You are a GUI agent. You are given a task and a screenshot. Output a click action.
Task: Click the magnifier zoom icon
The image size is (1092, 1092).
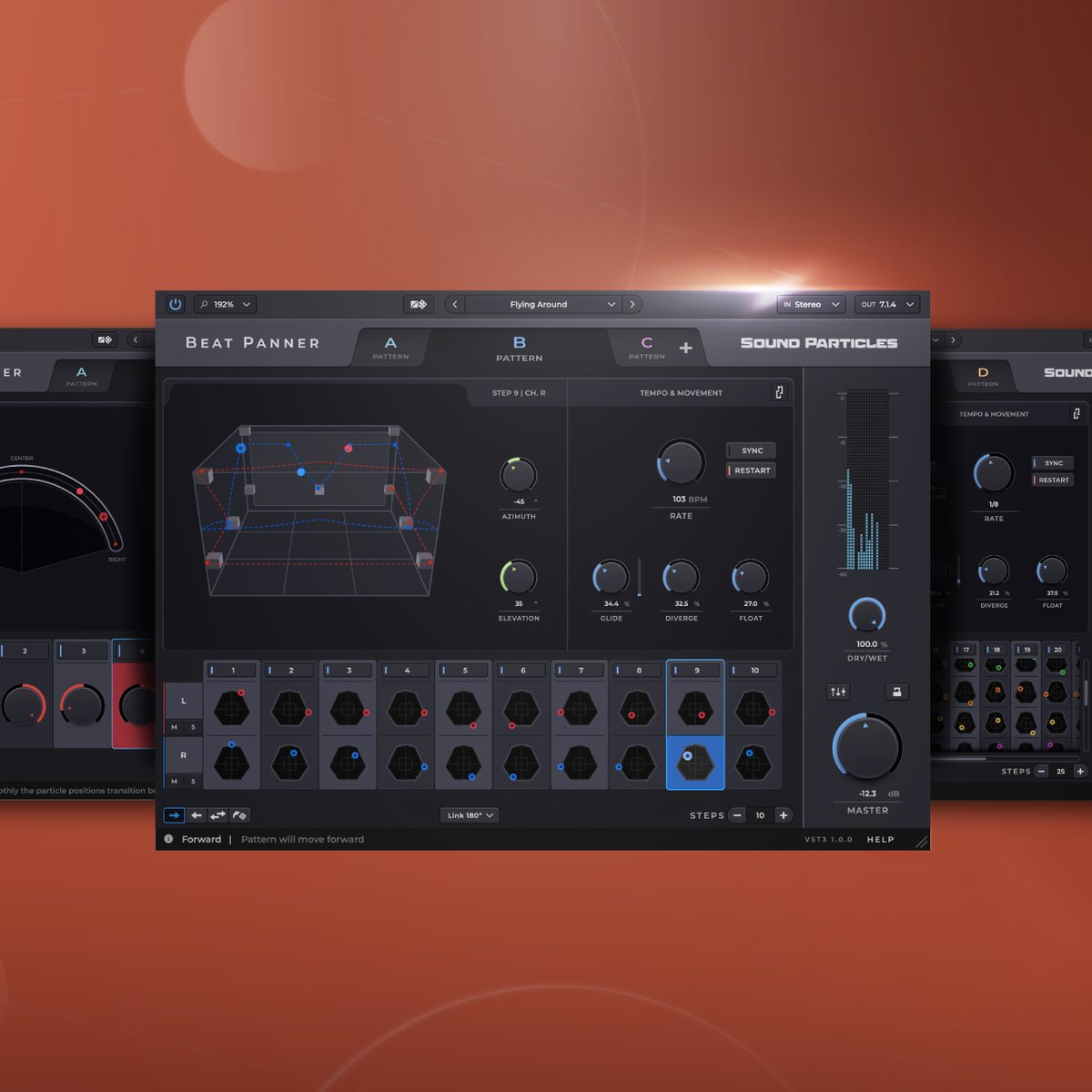pos(204,304)
